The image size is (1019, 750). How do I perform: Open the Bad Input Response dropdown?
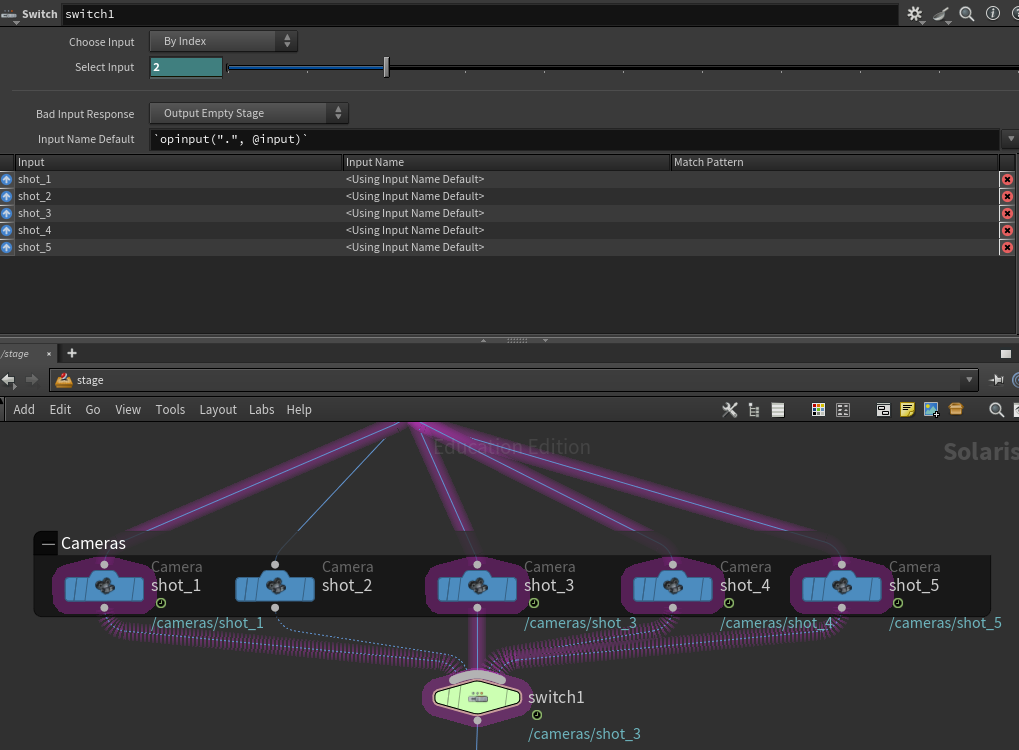[x=249, y=113]
